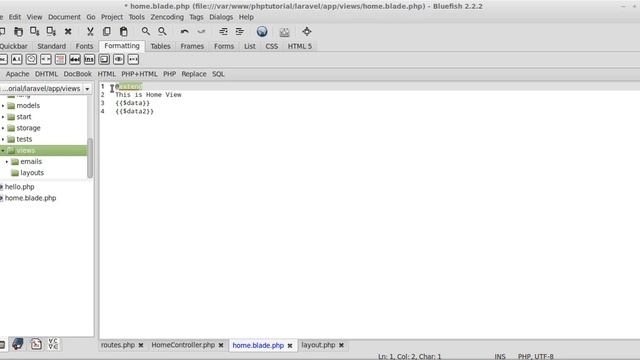Image resolution: width=640 pixels, height=360 pixels.
Task: Open the Tools menu
Action: (x=136, y=17)
